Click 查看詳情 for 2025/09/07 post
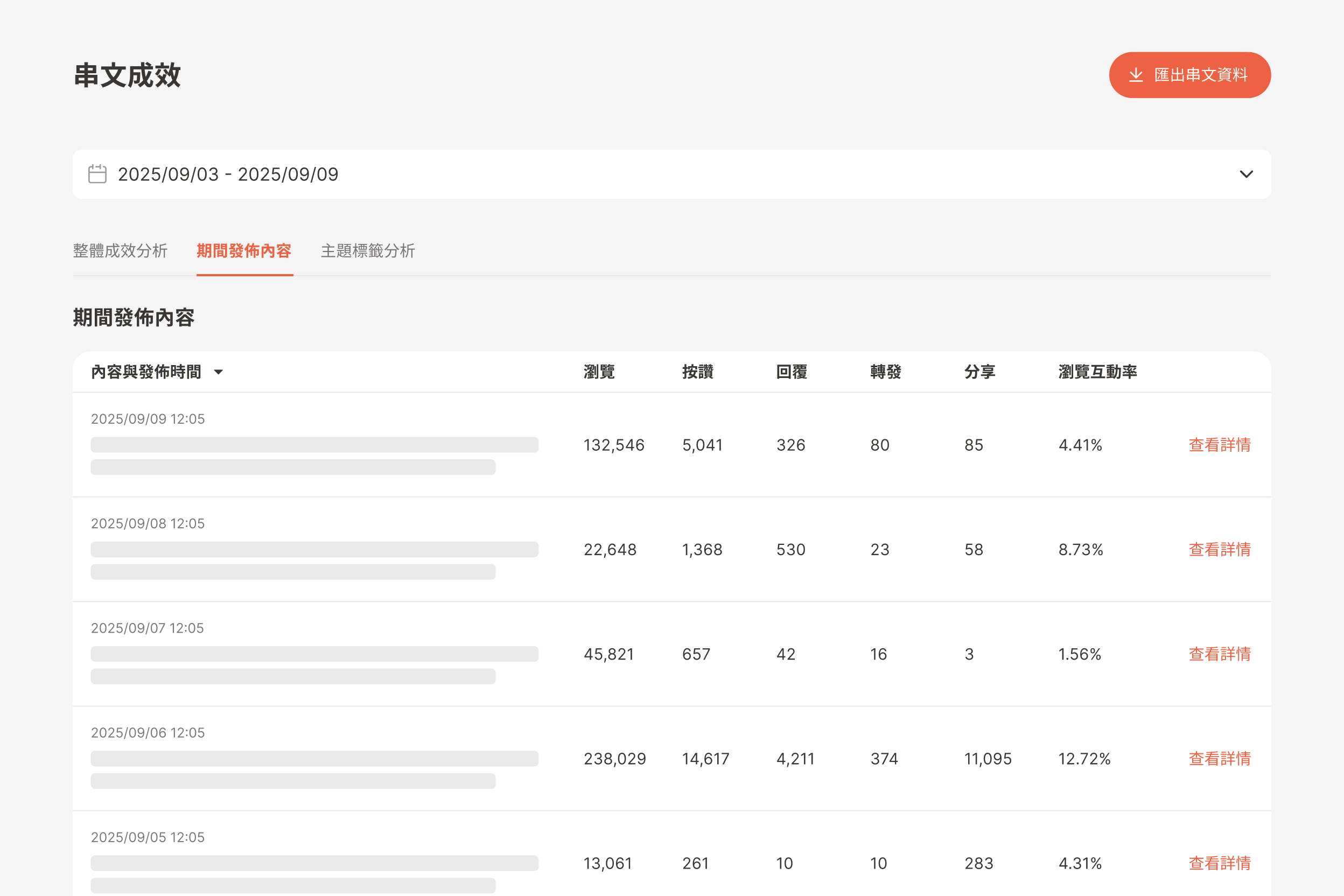This screenshot has height=896, width=1344. pos(1220,654)
